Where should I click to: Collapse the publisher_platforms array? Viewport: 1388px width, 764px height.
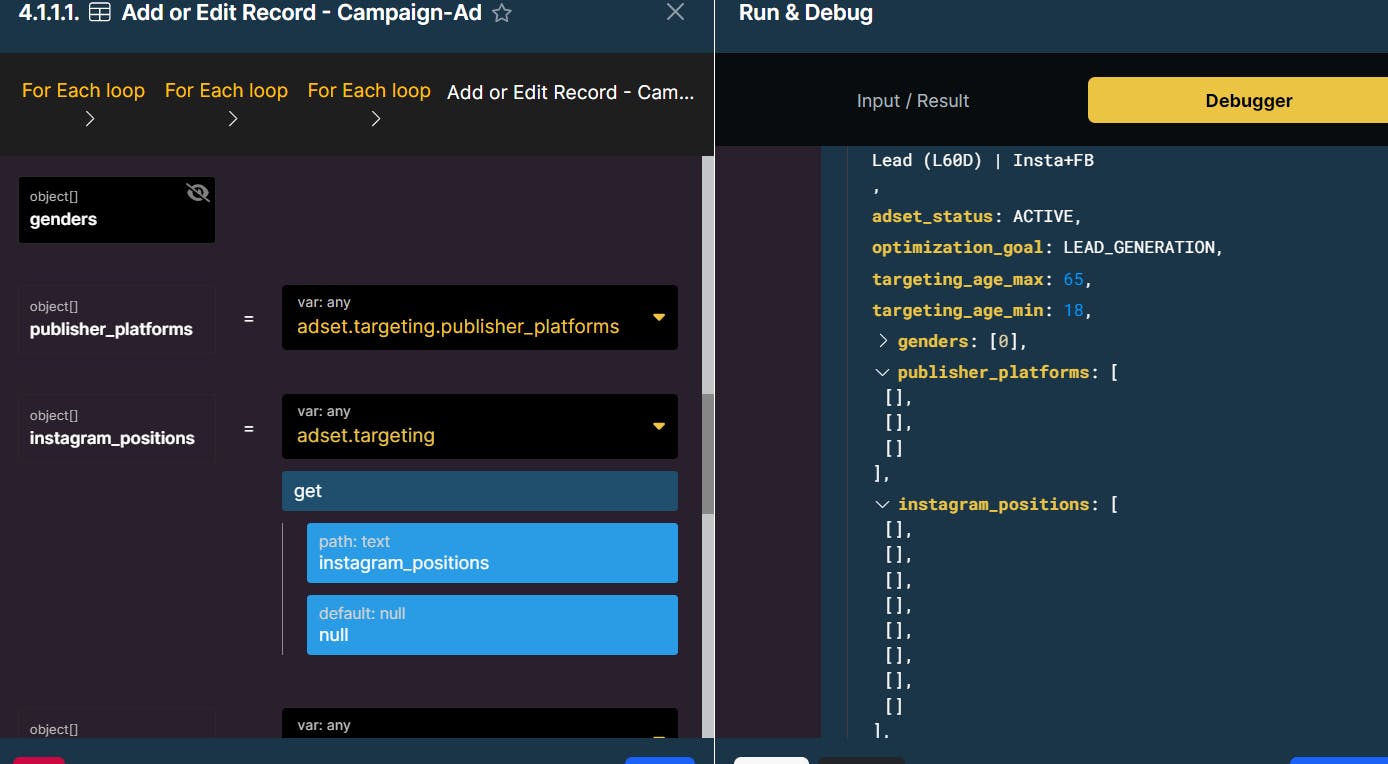tap(883, 372)
